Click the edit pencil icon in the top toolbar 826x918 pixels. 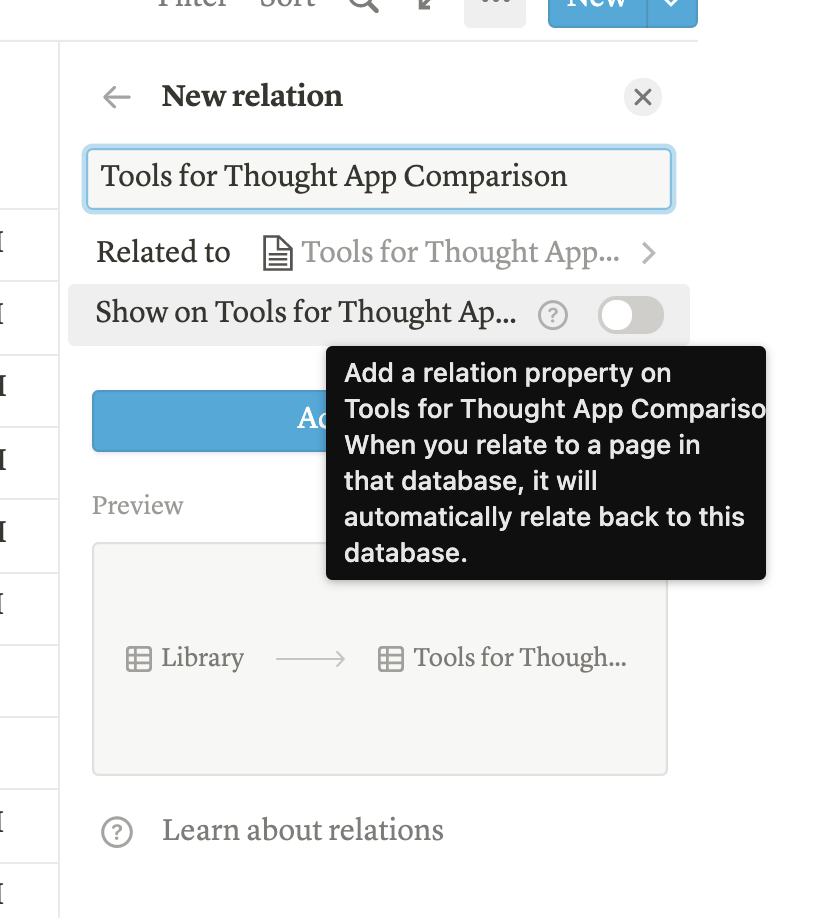click(424, 5)
